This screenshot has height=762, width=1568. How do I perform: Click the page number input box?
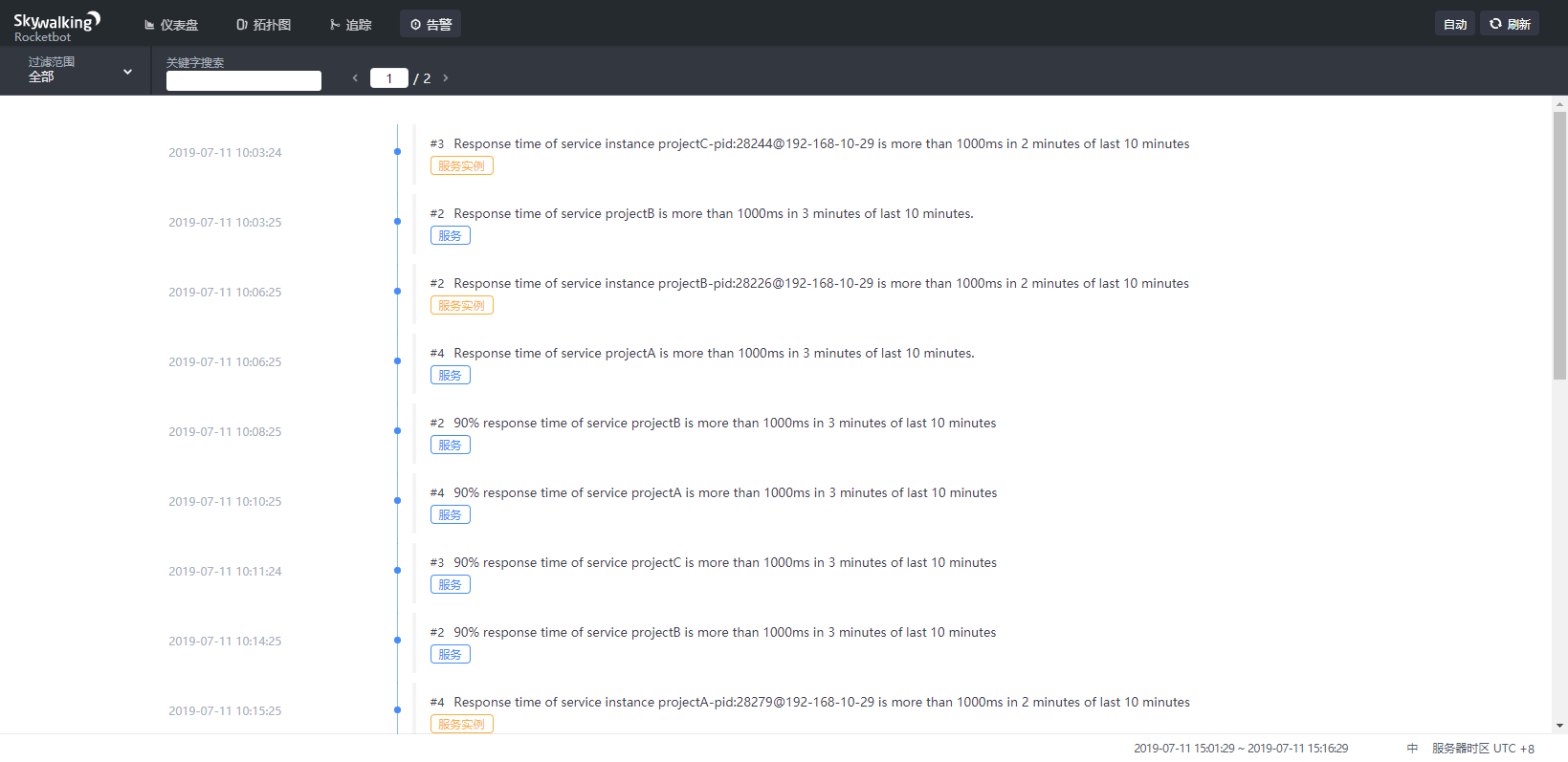[389, 78]
